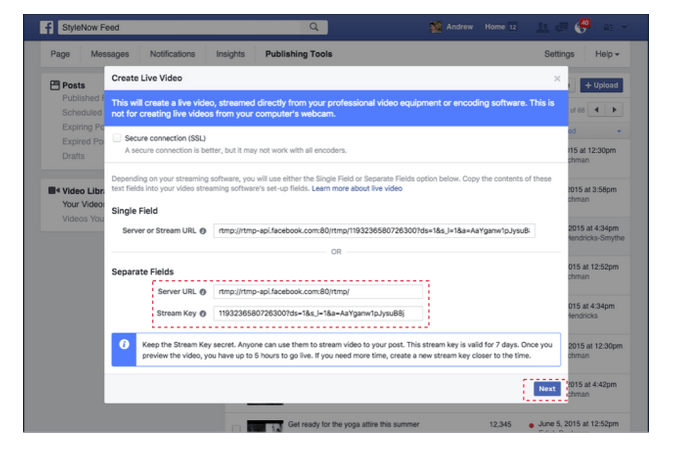
Task: Open the messages chat icon
Action: pyautogui.click(x=562, y=27)
